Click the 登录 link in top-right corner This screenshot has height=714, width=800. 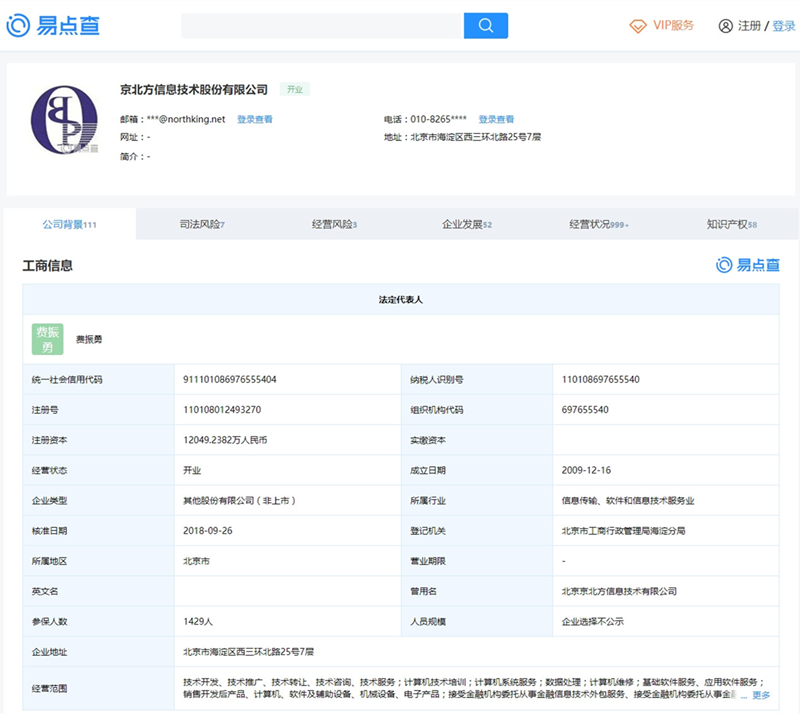(780, 26)
